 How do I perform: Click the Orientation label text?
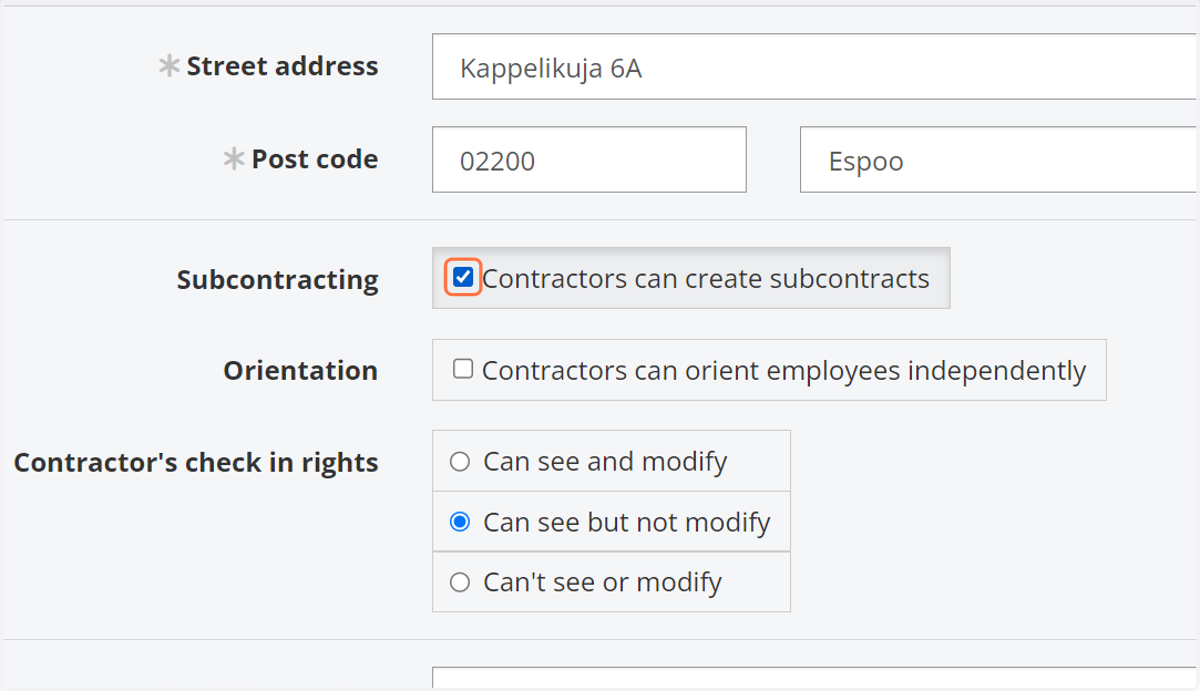point(300,371)
